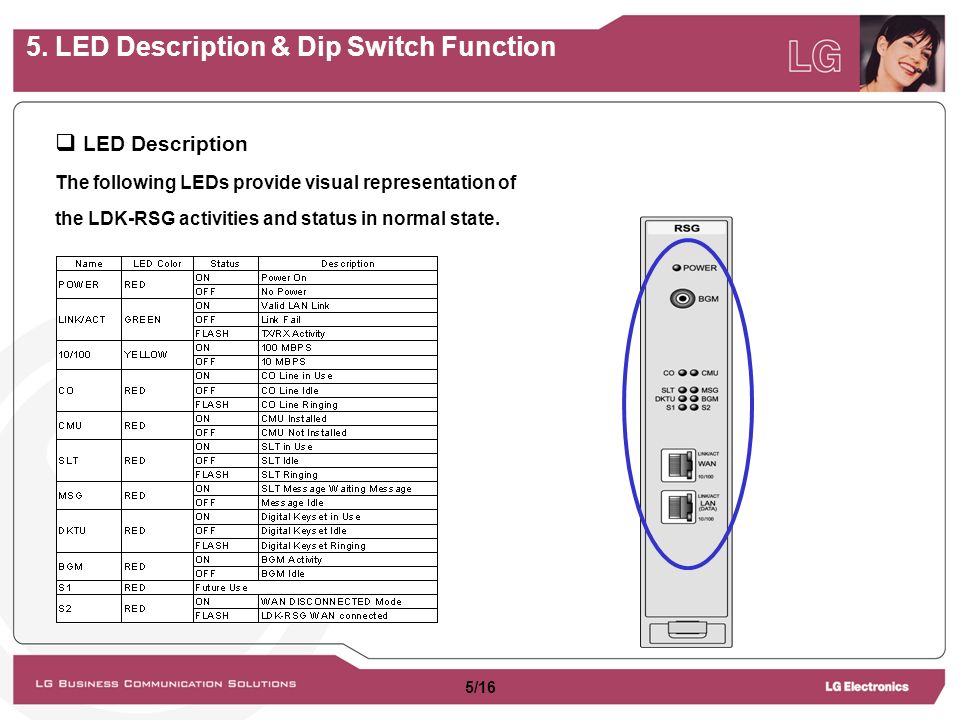960x720 pixels.
Task: Click the 'SLT' name cell in table
Action: pos(89,460)
